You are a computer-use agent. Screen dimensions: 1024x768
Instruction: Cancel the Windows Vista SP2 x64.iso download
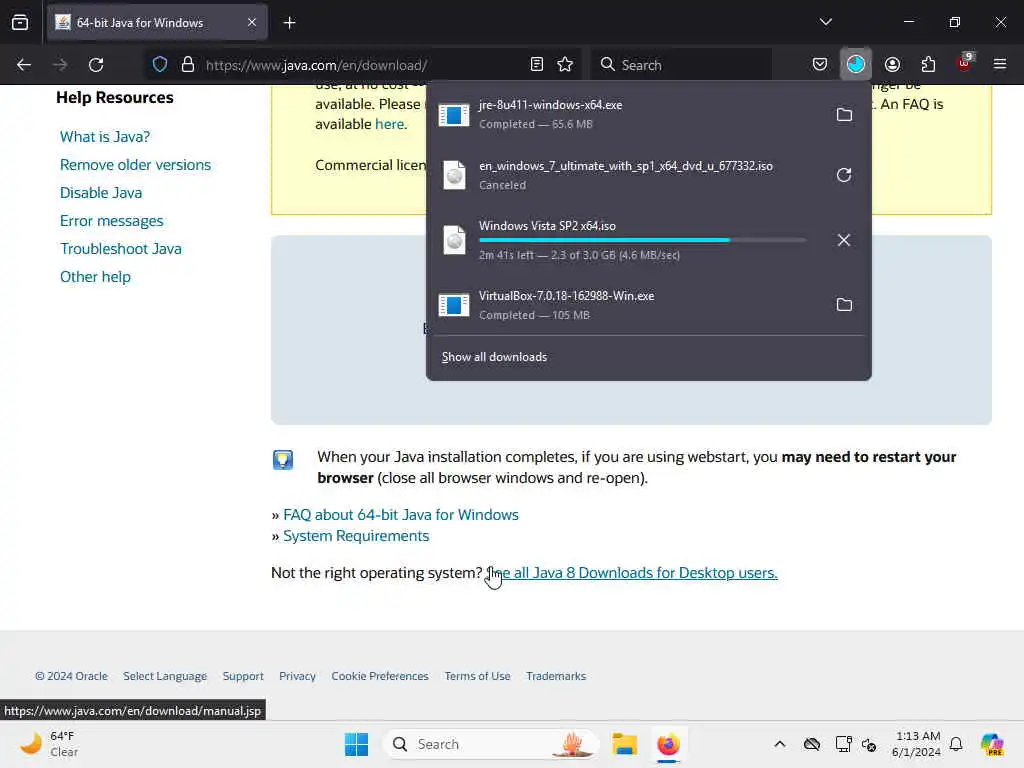tap(844, 240)
